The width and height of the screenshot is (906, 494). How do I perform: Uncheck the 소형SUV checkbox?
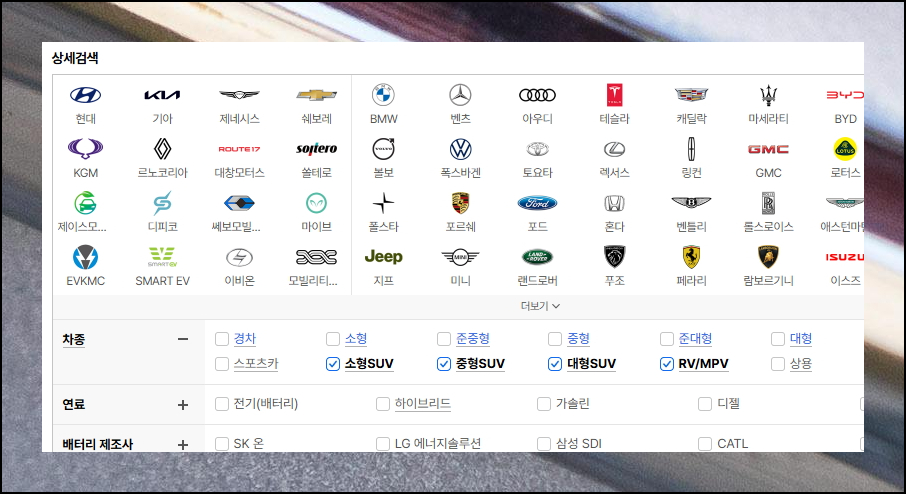coord(333,363)
